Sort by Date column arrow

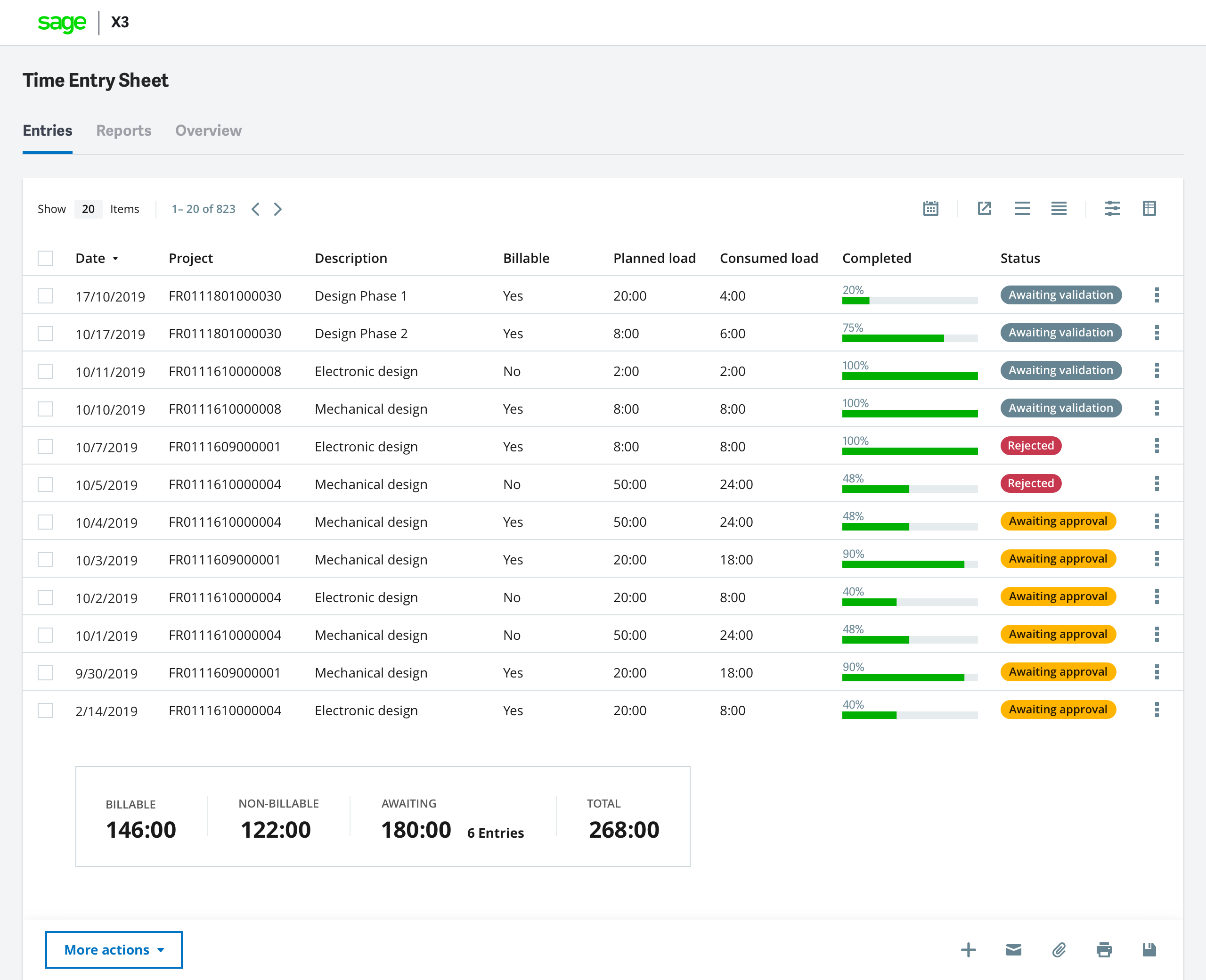point(115,259)
